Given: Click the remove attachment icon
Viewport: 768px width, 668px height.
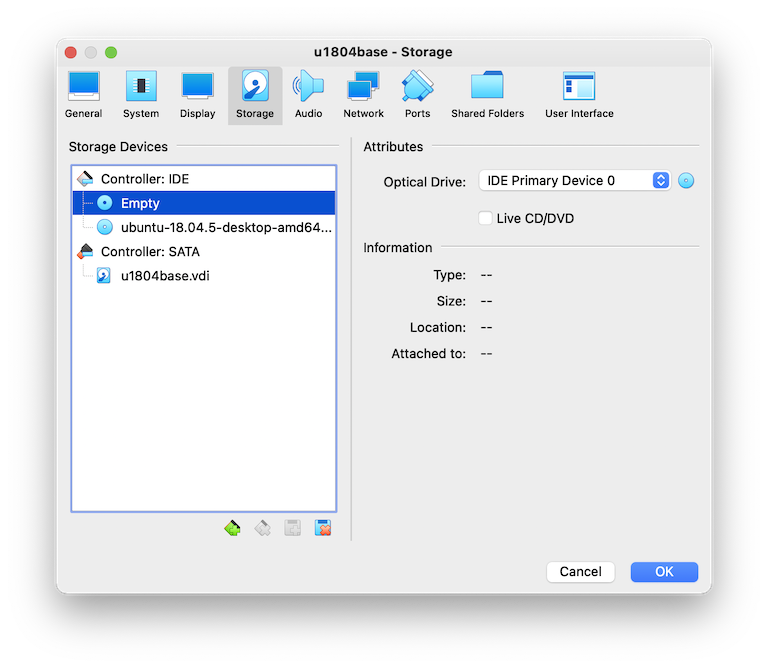Looking at the screenshot, I should [323, 528].
